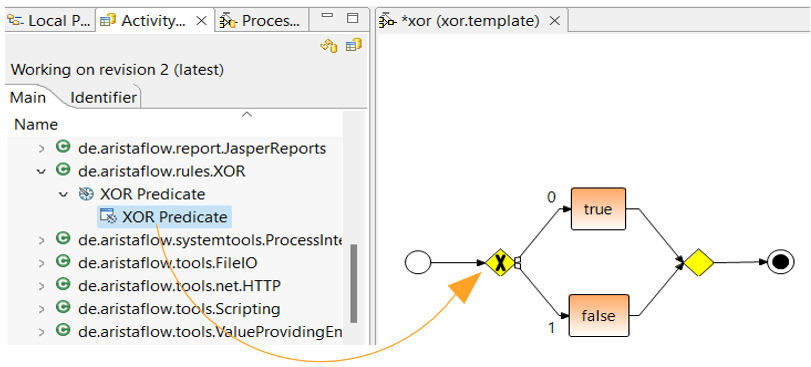Click green icon of de.aristaflow.tools.net.HTTP

click(63, 285)
